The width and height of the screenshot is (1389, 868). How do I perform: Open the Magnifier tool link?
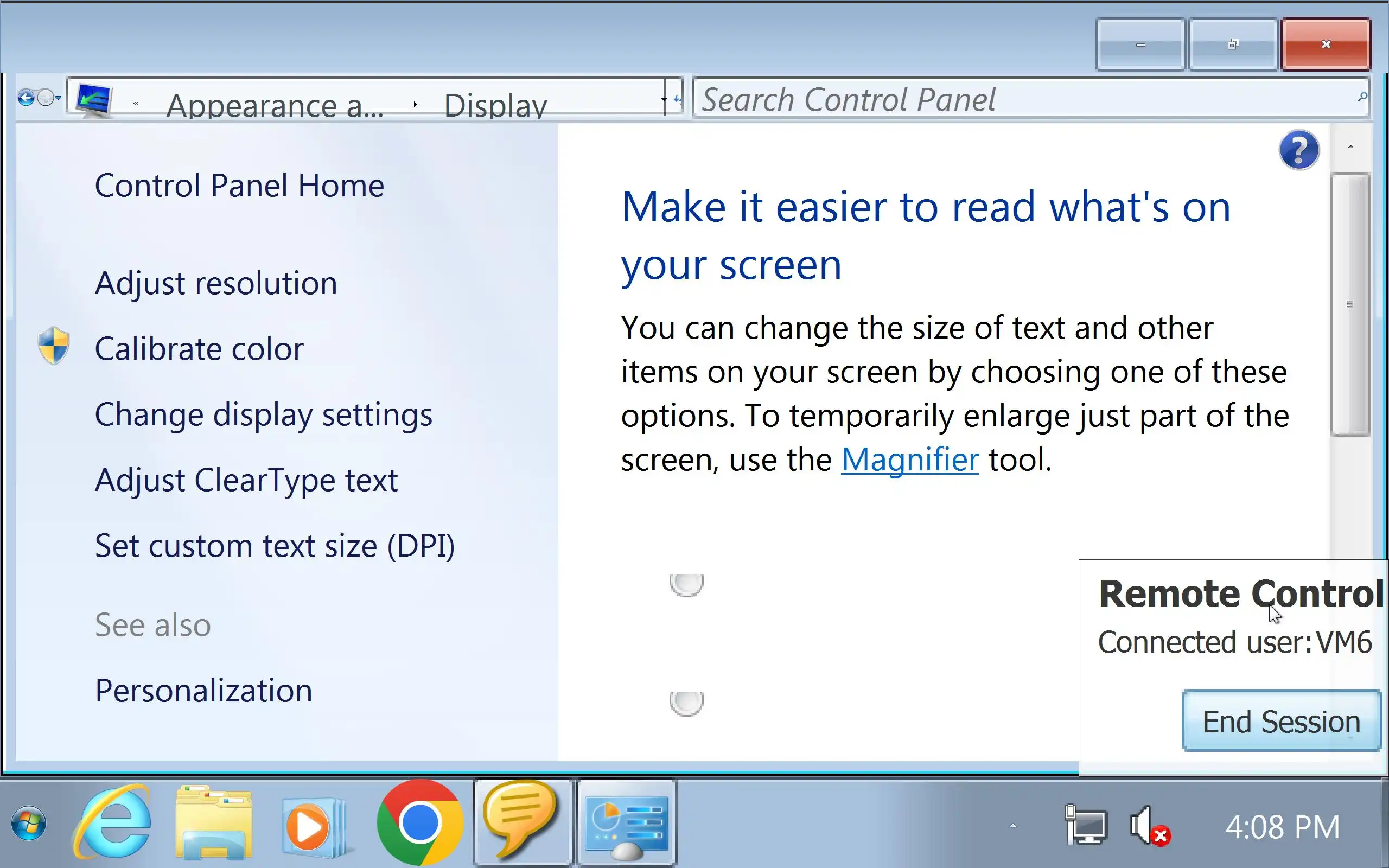(x=910, y=460)
